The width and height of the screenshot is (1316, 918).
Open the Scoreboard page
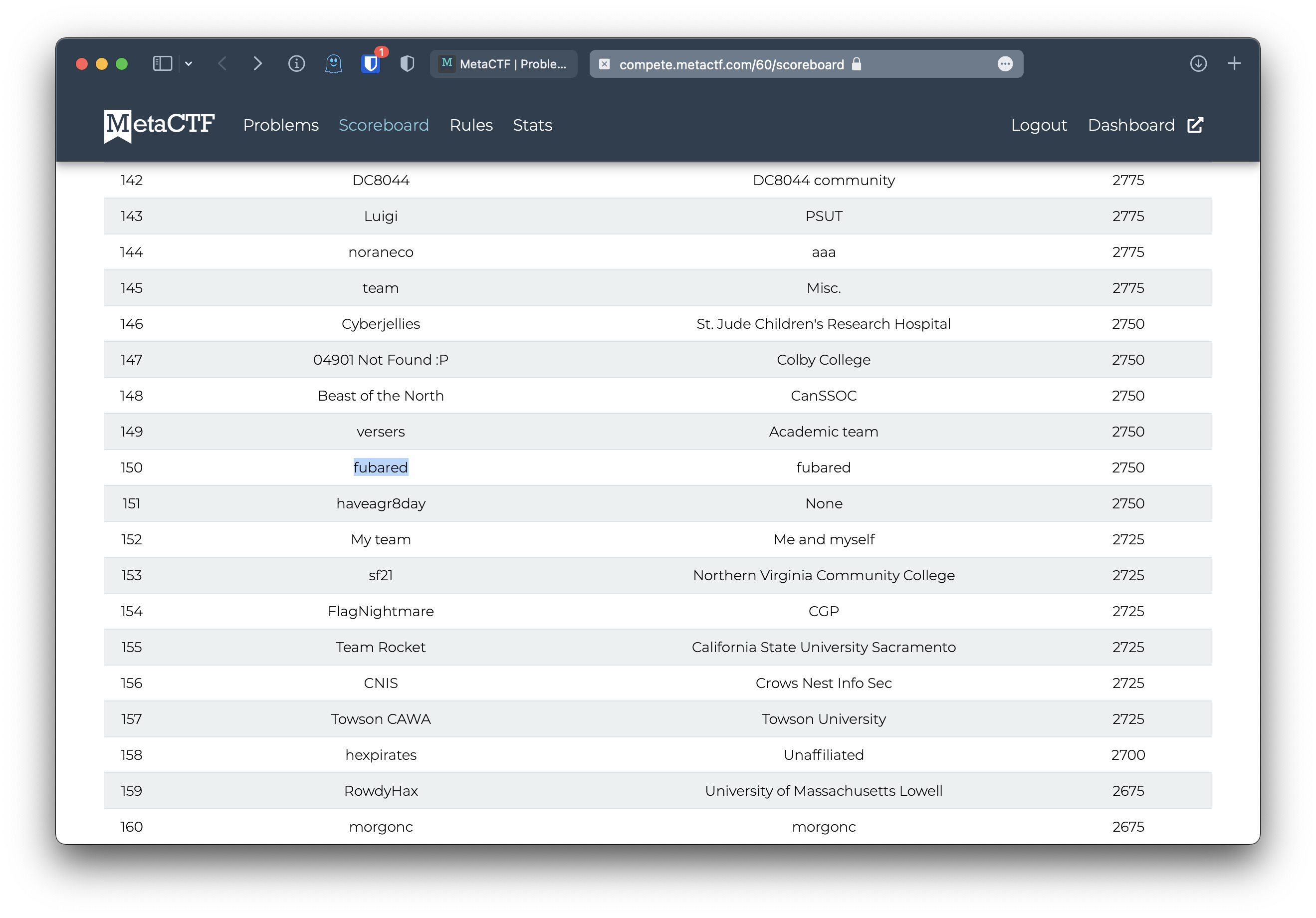click(x=384, y=125)
